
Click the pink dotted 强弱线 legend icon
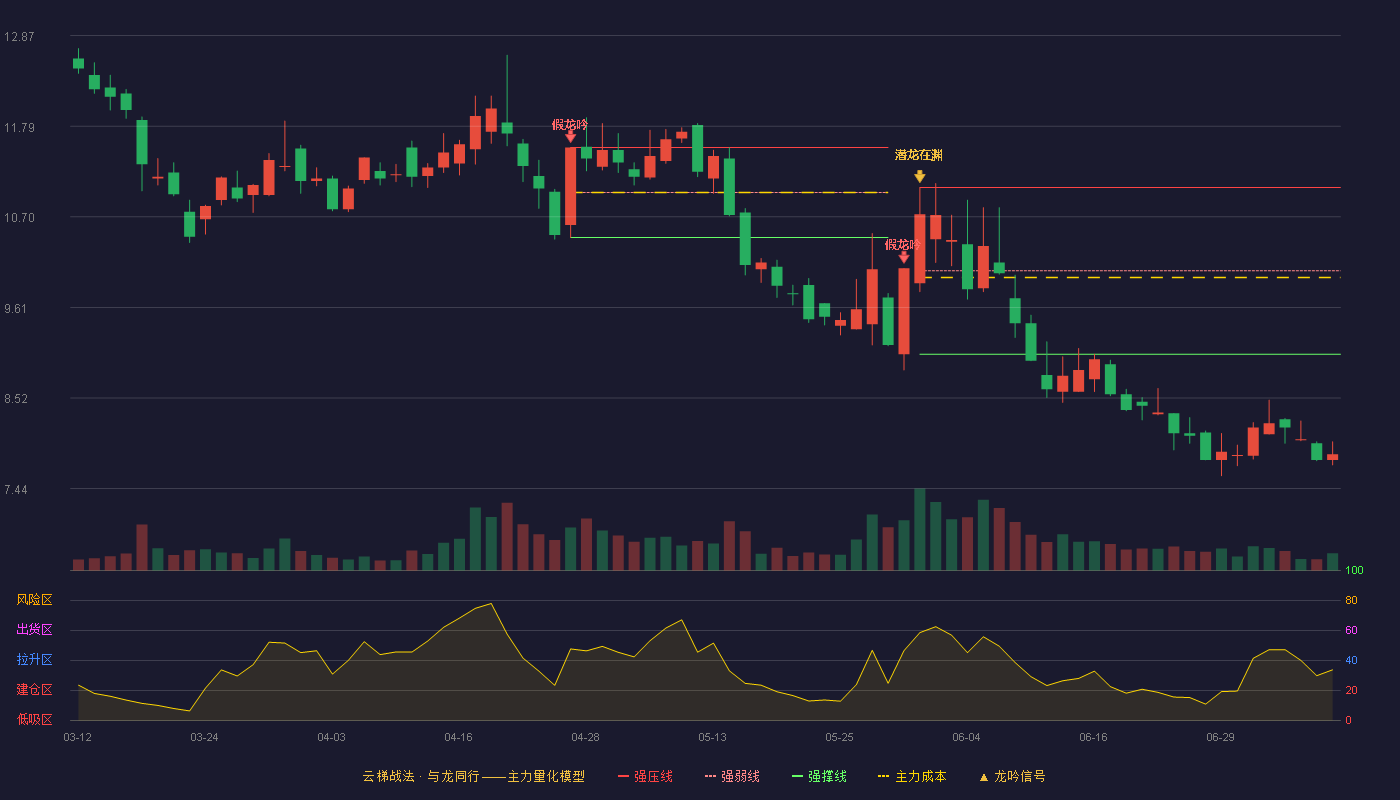710,776
